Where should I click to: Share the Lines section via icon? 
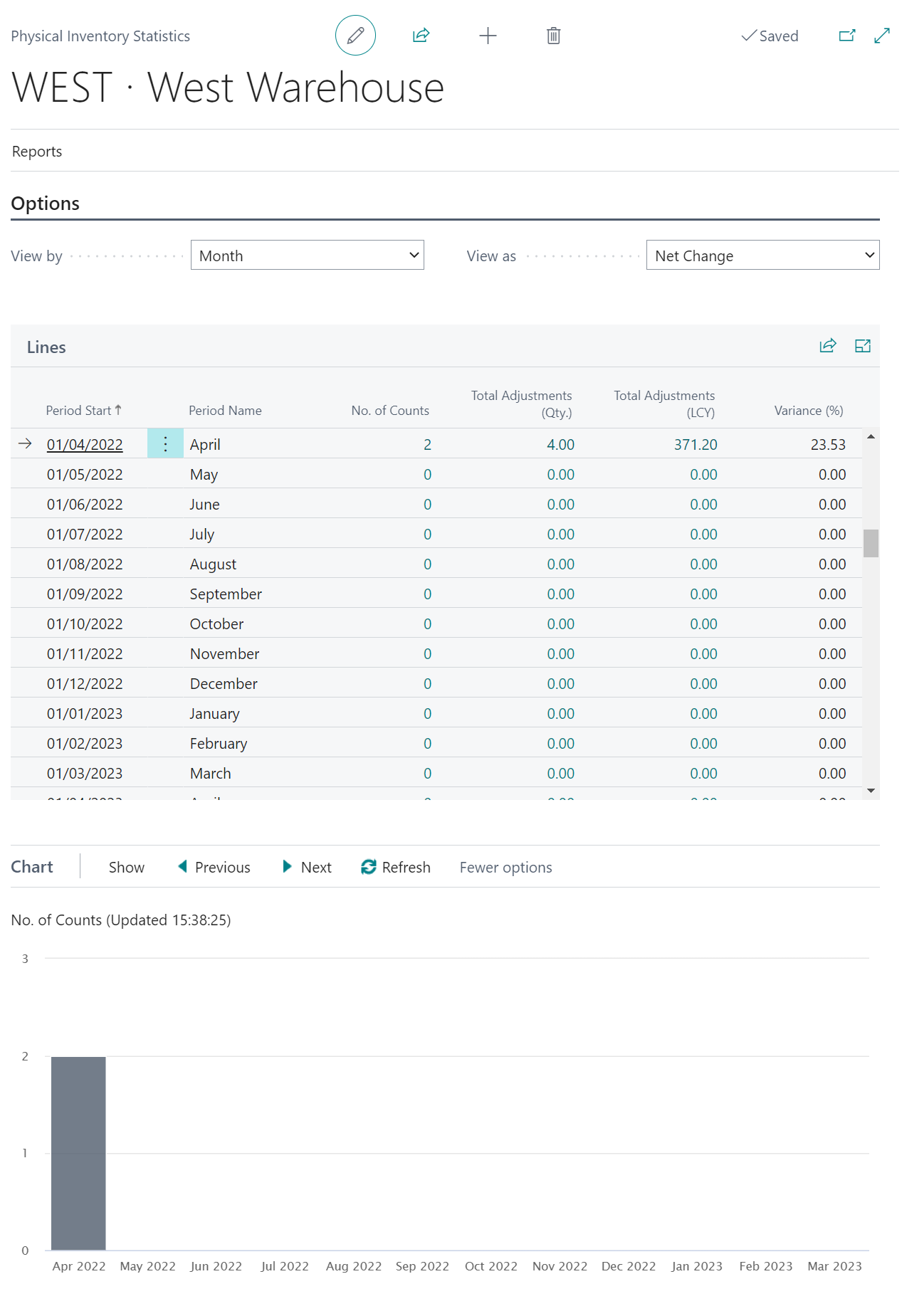[x=827, y=347]
